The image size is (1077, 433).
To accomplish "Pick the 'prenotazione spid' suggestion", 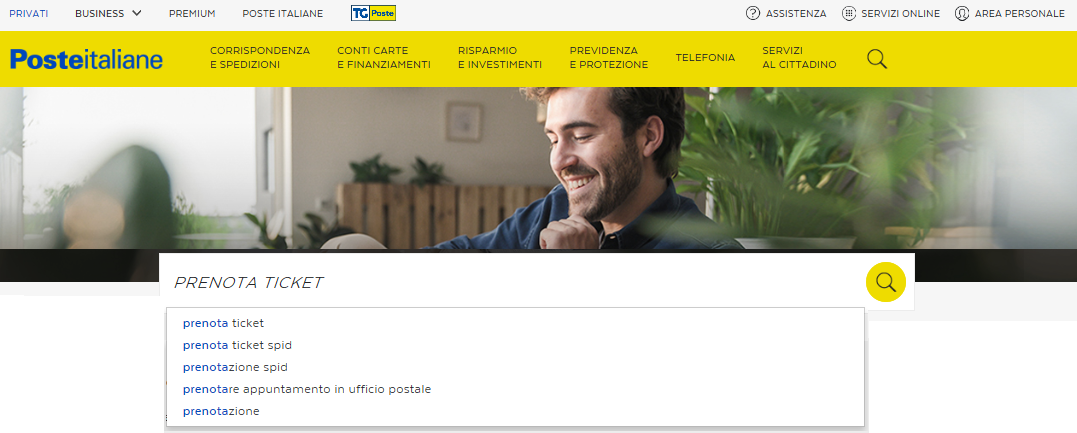I will coord(235,367).
